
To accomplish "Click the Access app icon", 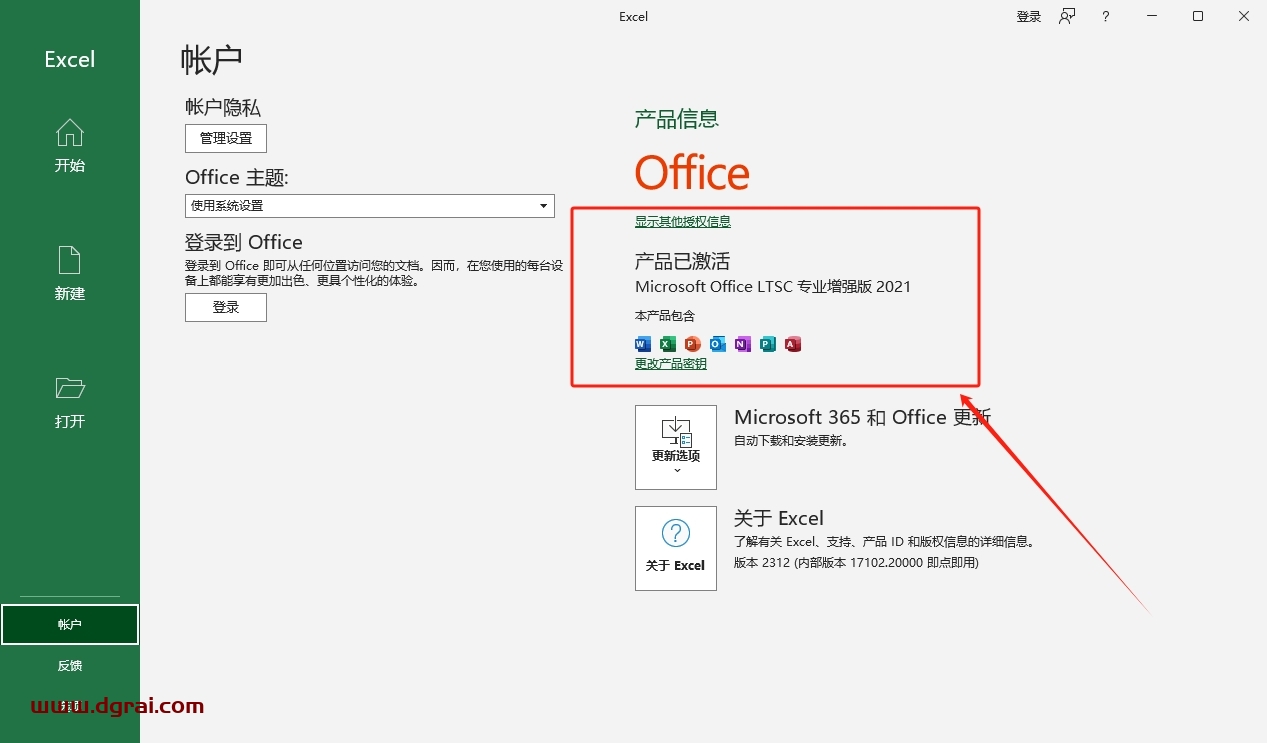I will (x=793, y=344).
